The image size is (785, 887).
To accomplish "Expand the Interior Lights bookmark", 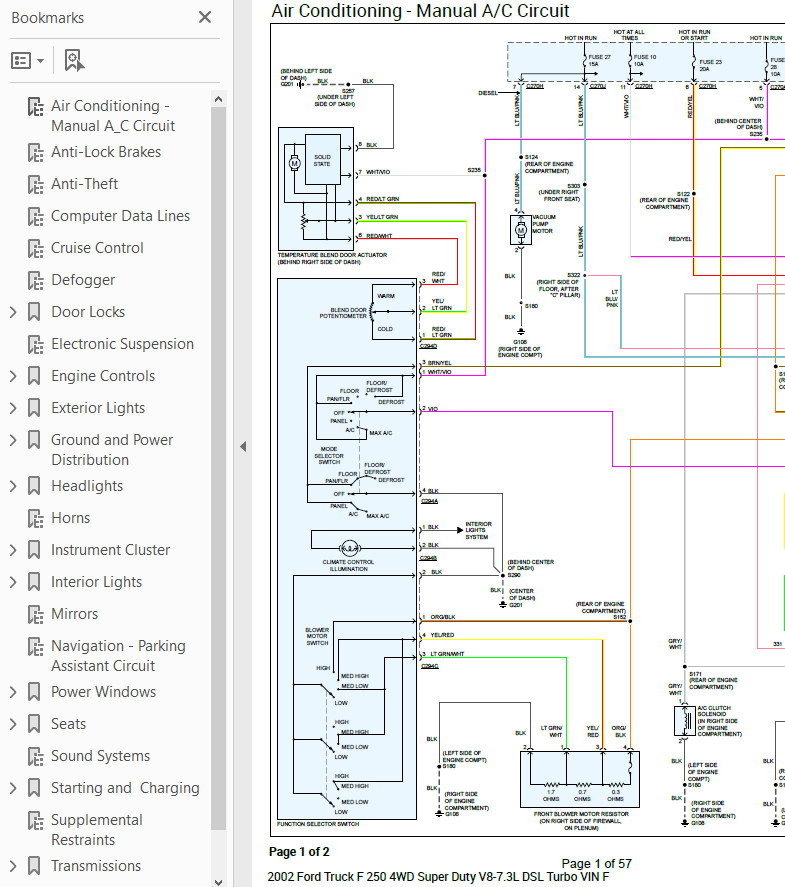I will (x=13, y=582).
